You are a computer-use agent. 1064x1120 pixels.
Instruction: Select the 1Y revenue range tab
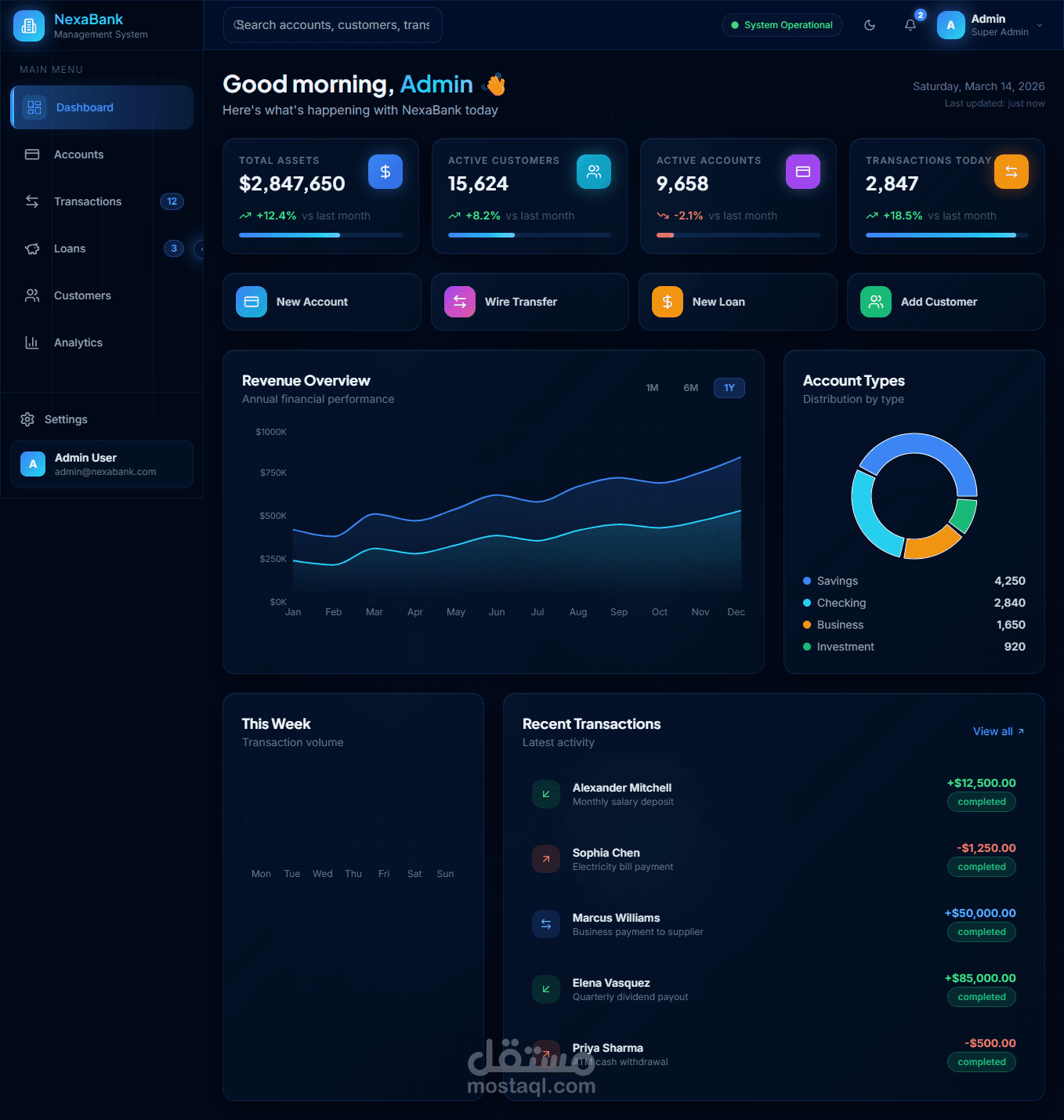coord(729,388)
